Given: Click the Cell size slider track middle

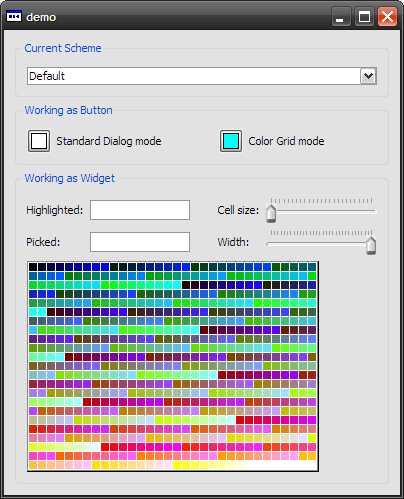Looking at the screenshot, I should pos(321,211).
